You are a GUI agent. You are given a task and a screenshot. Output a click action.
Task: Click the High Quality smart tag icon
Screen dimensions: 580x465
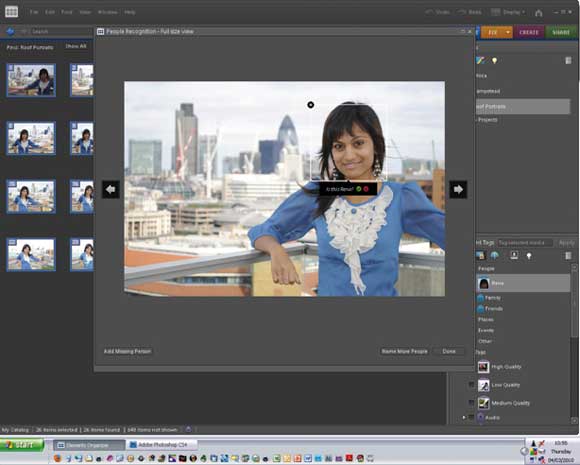point(483,367)
